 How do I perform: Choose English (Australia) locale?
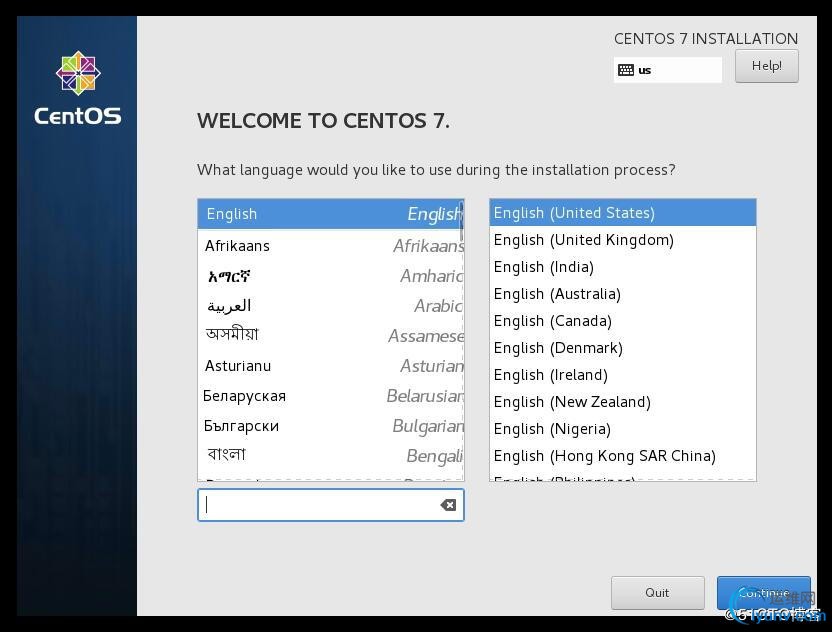pyautogui.click(x=623, y=294)
